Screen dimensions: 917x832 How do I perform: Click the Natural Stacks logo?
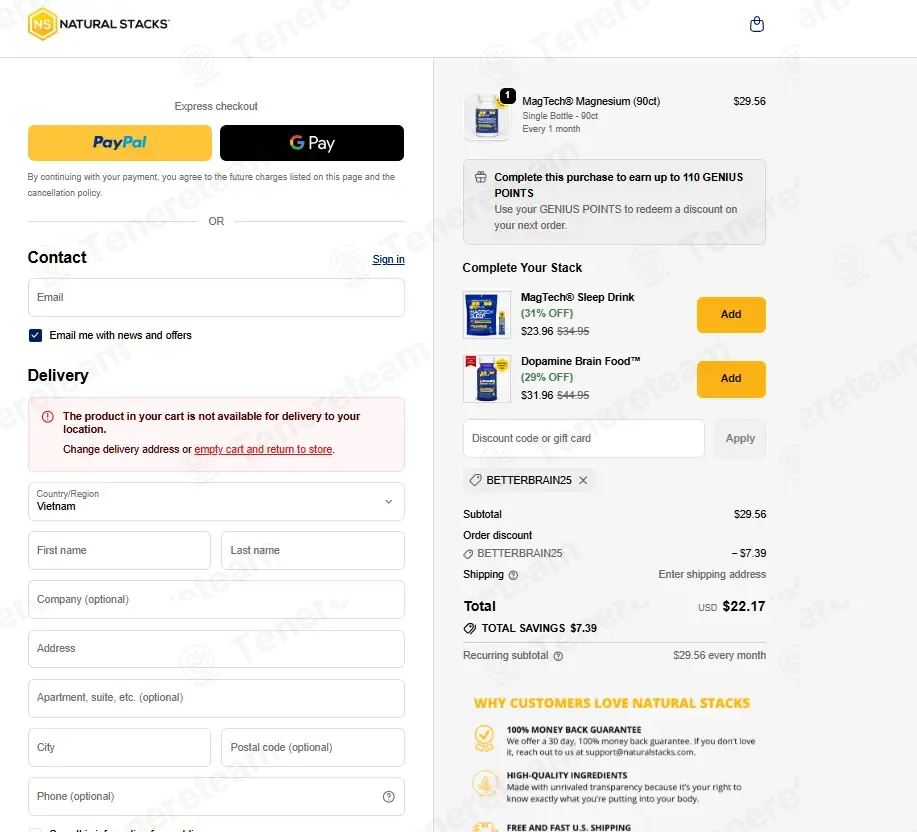click(x=99, y=24)
